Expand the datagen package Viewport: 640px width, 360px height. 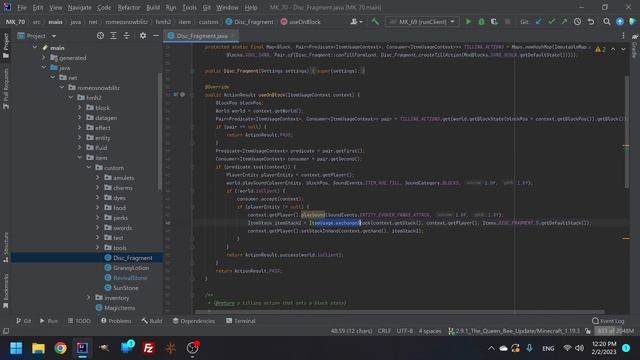pyautogui.click(x=80, y=118)
